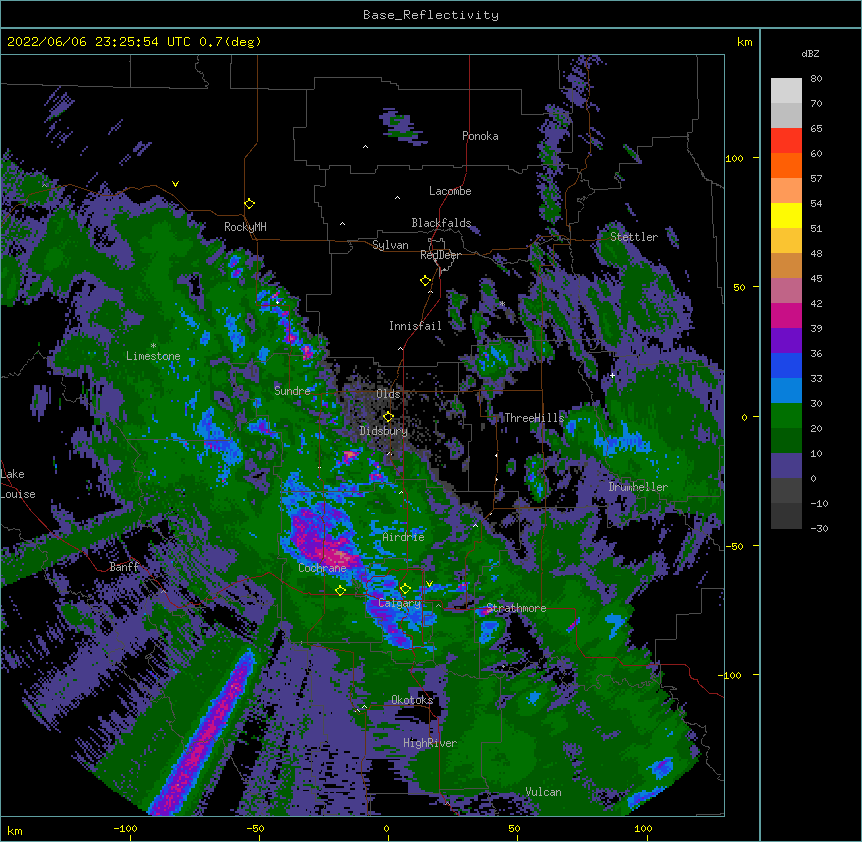Click the Strathmore town label

point(516,608)
